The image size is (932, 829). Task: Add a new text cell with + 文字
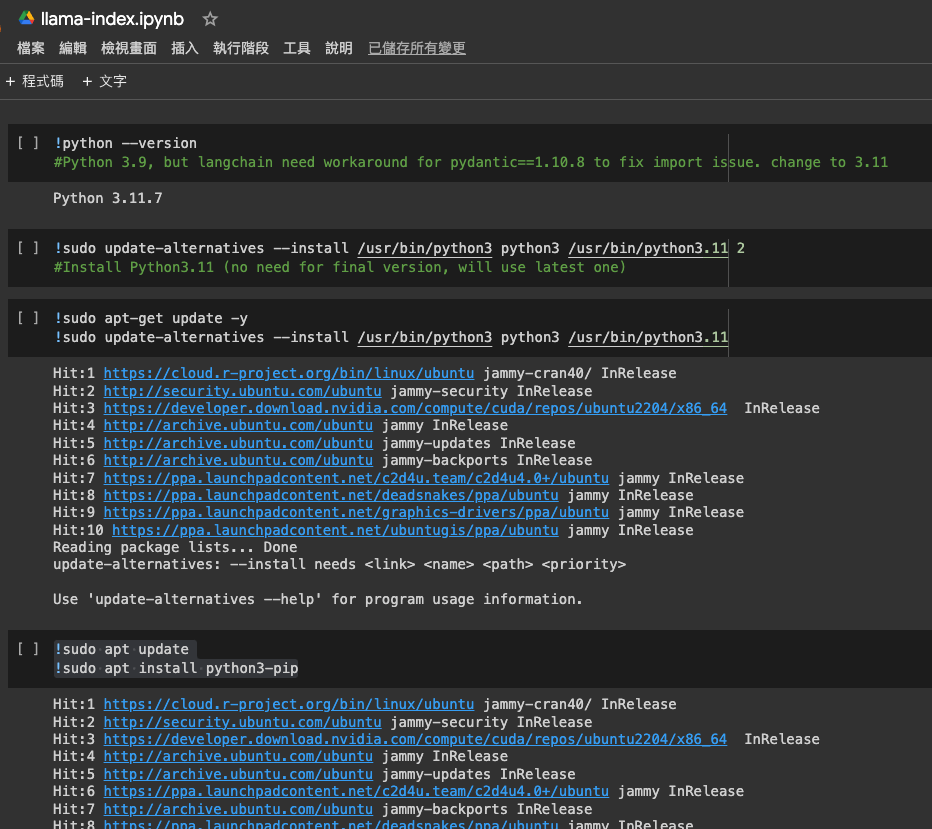[105, 81]
